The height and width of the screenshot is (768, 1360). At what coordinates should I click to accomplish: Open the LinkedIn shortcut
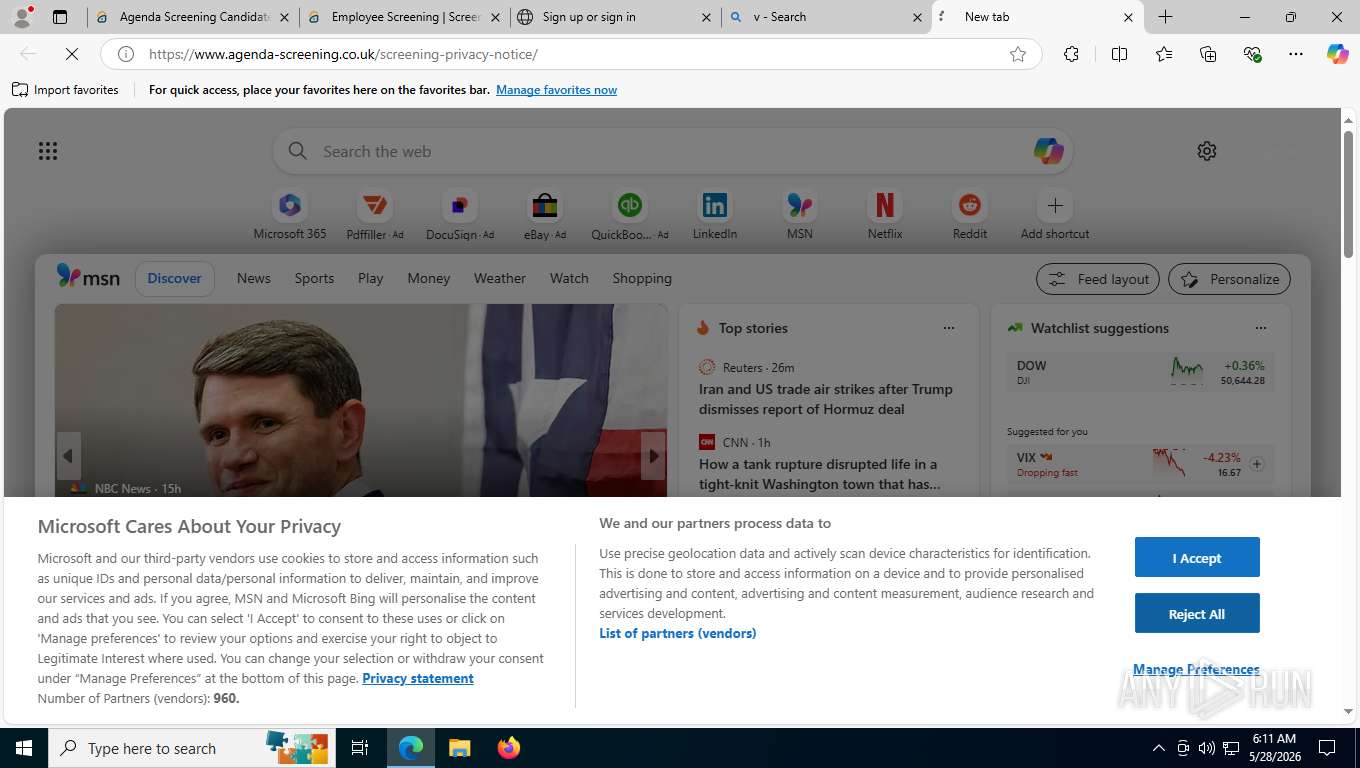pyautogui.click(x=715, y=215)
